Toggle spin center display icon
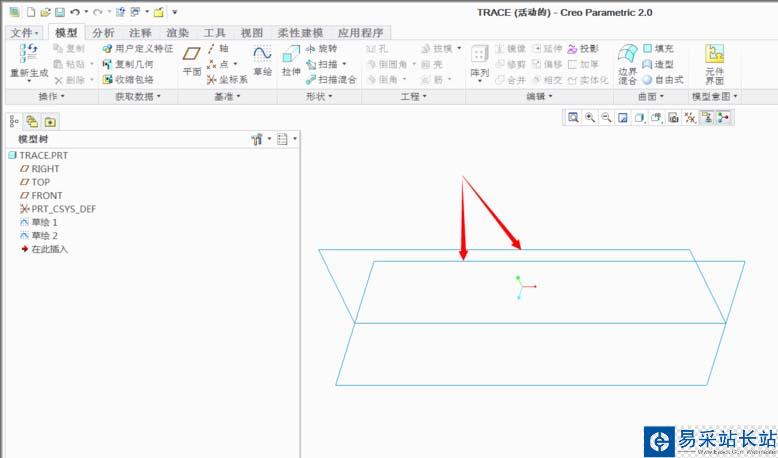 (723, 118)
